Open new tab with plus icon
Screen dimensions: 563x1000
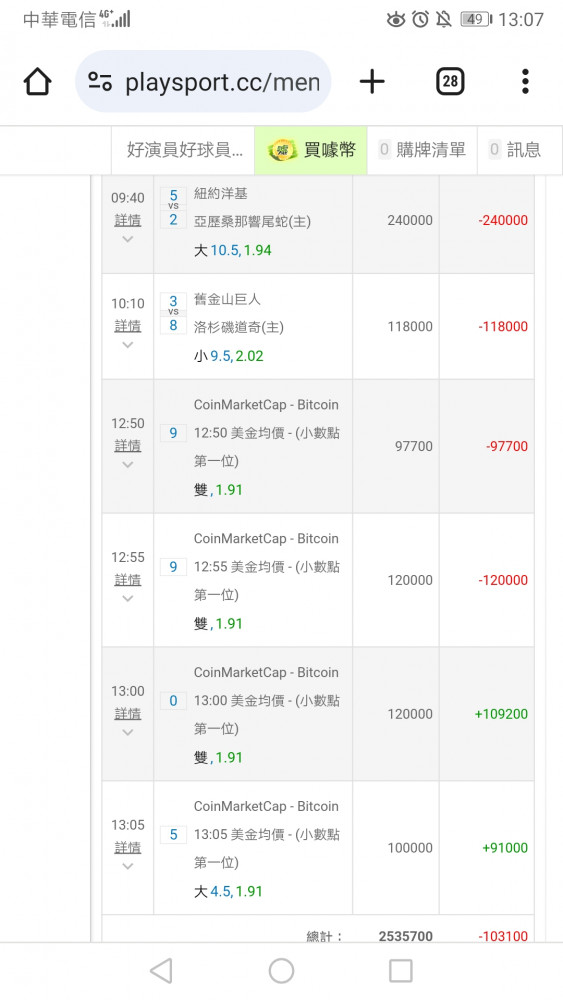[372, 82]
